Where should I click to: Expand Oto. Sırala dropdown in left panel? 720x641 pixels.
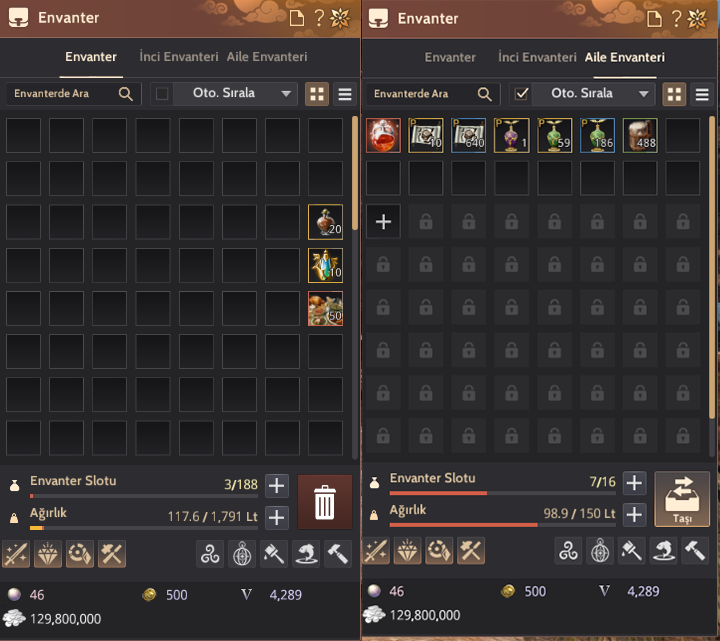286,94
